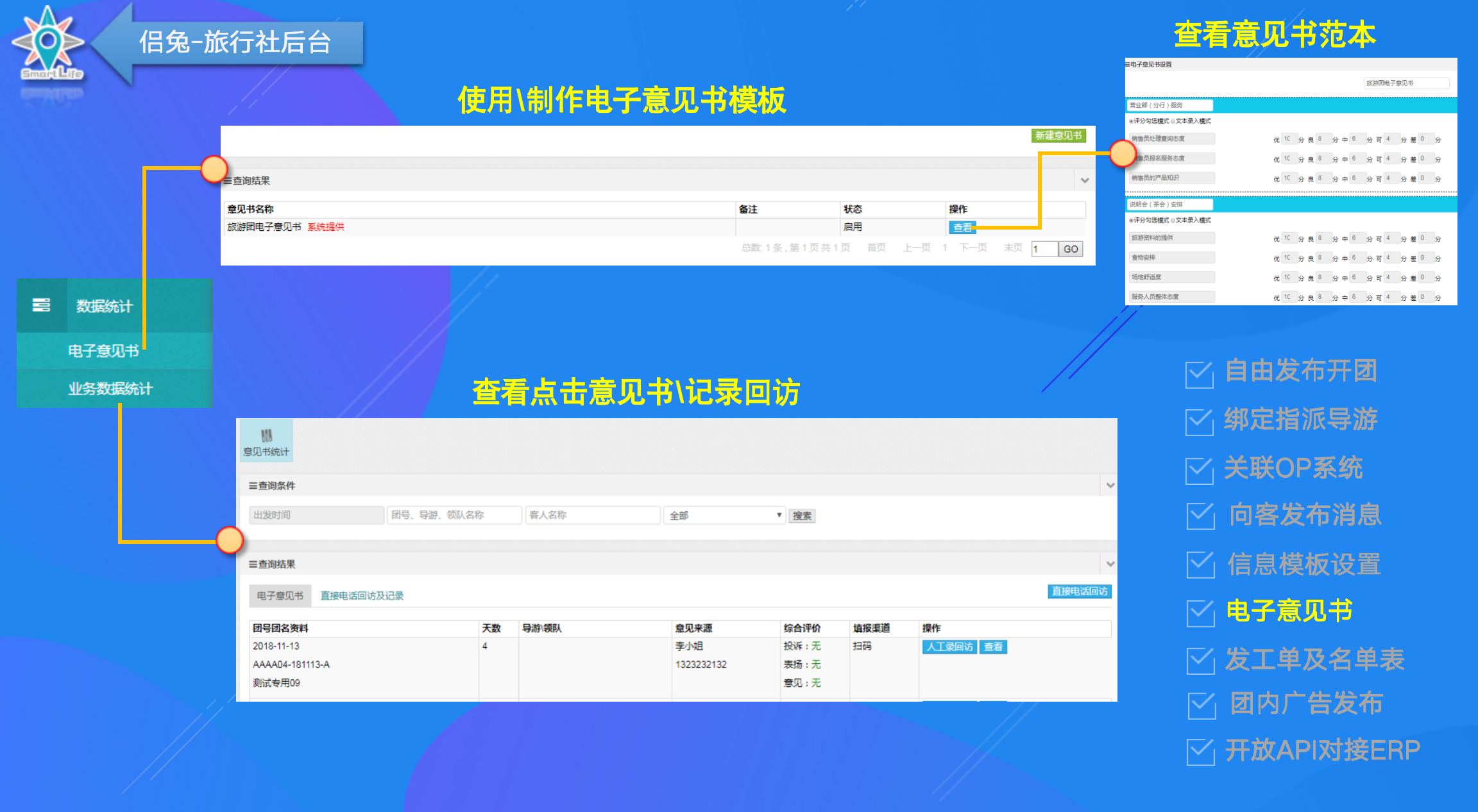
Task: Click the 旅游资料的提供 item field
Action: (1172, 238)
